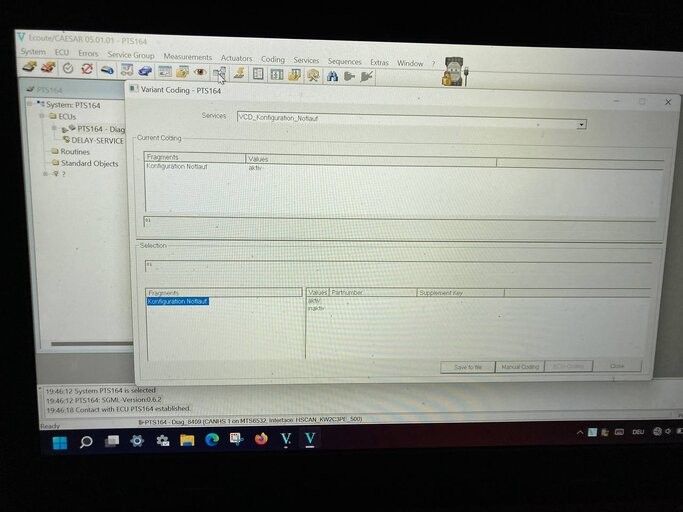The height and width of the screenshot is (512, 683).
Task: Open the Window menu
Action: (410, 63)
